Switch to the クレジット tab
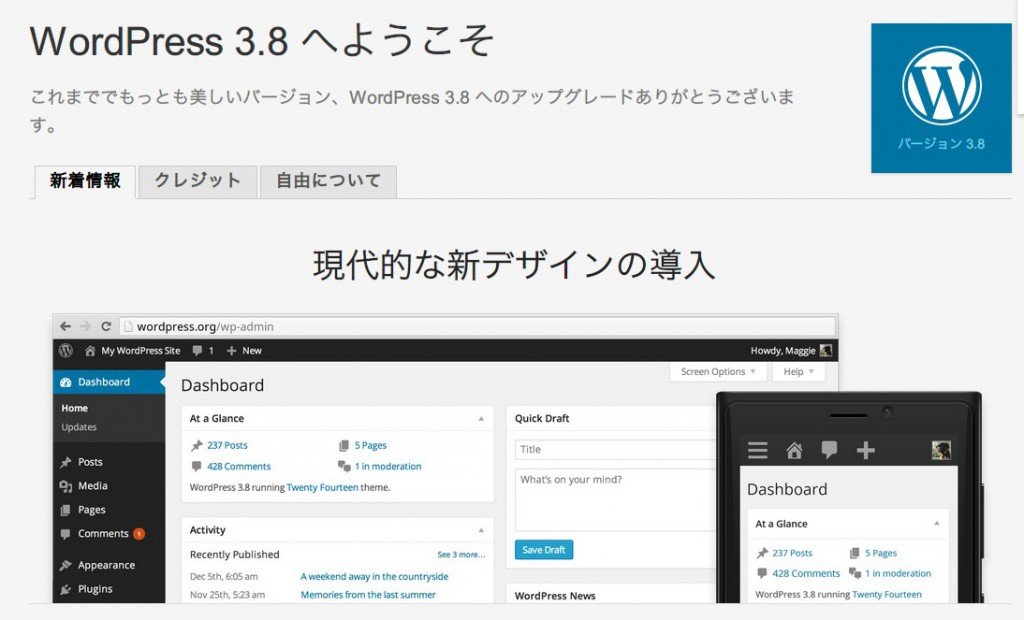 (197, 181)
